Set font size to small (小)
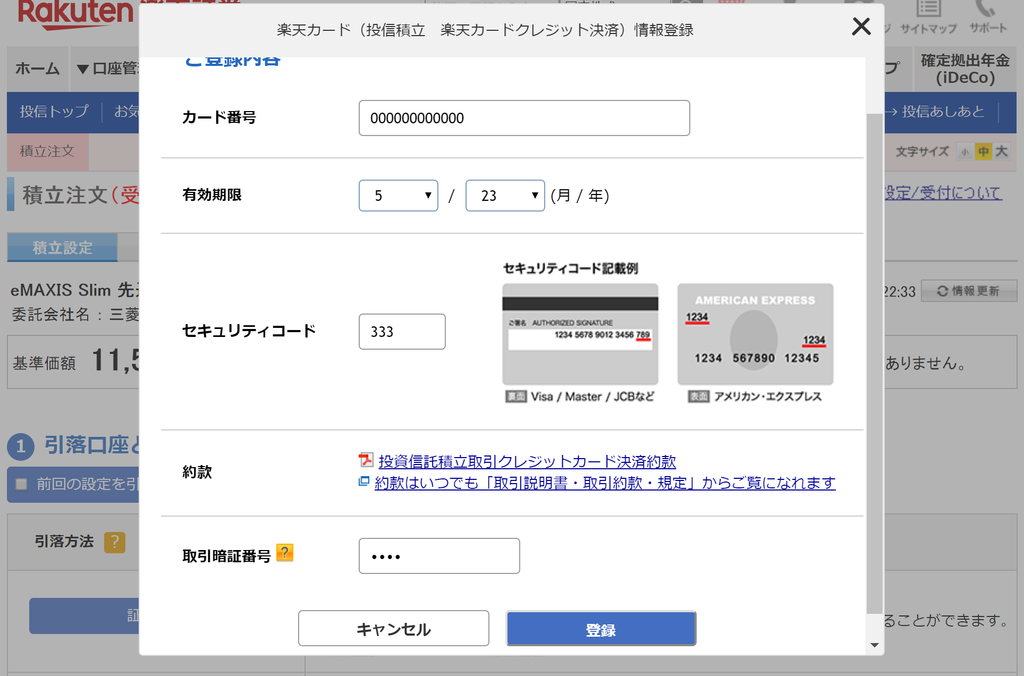 pos(965,152)
